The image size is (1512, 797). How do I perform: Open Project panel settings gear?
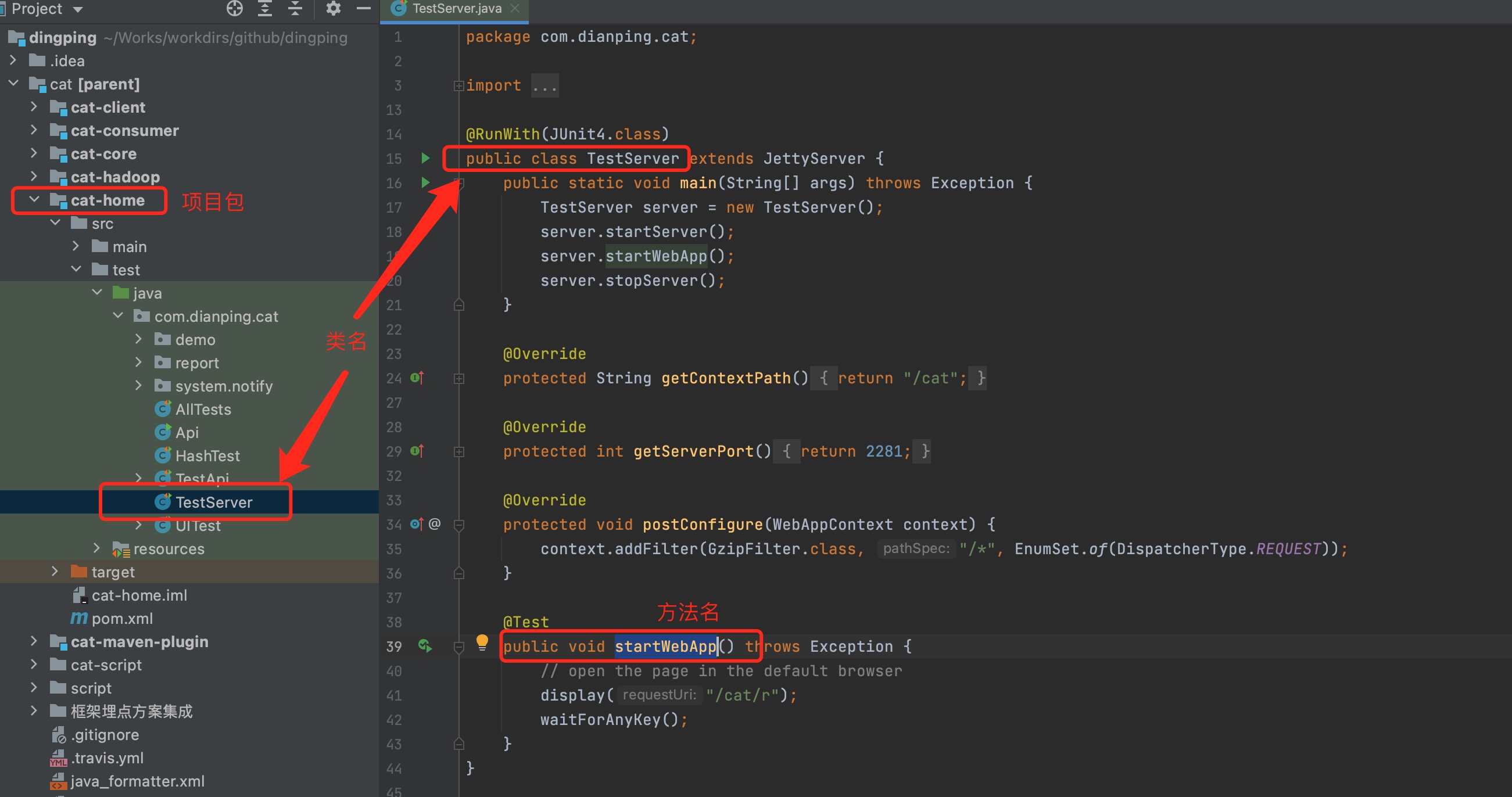click(x=333, y=8)
